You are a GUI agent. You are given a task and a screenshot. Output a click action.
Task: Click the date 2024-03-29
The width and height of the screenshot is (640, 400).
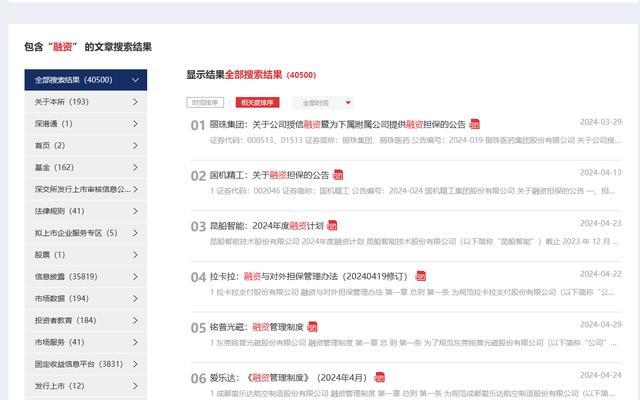601,122
